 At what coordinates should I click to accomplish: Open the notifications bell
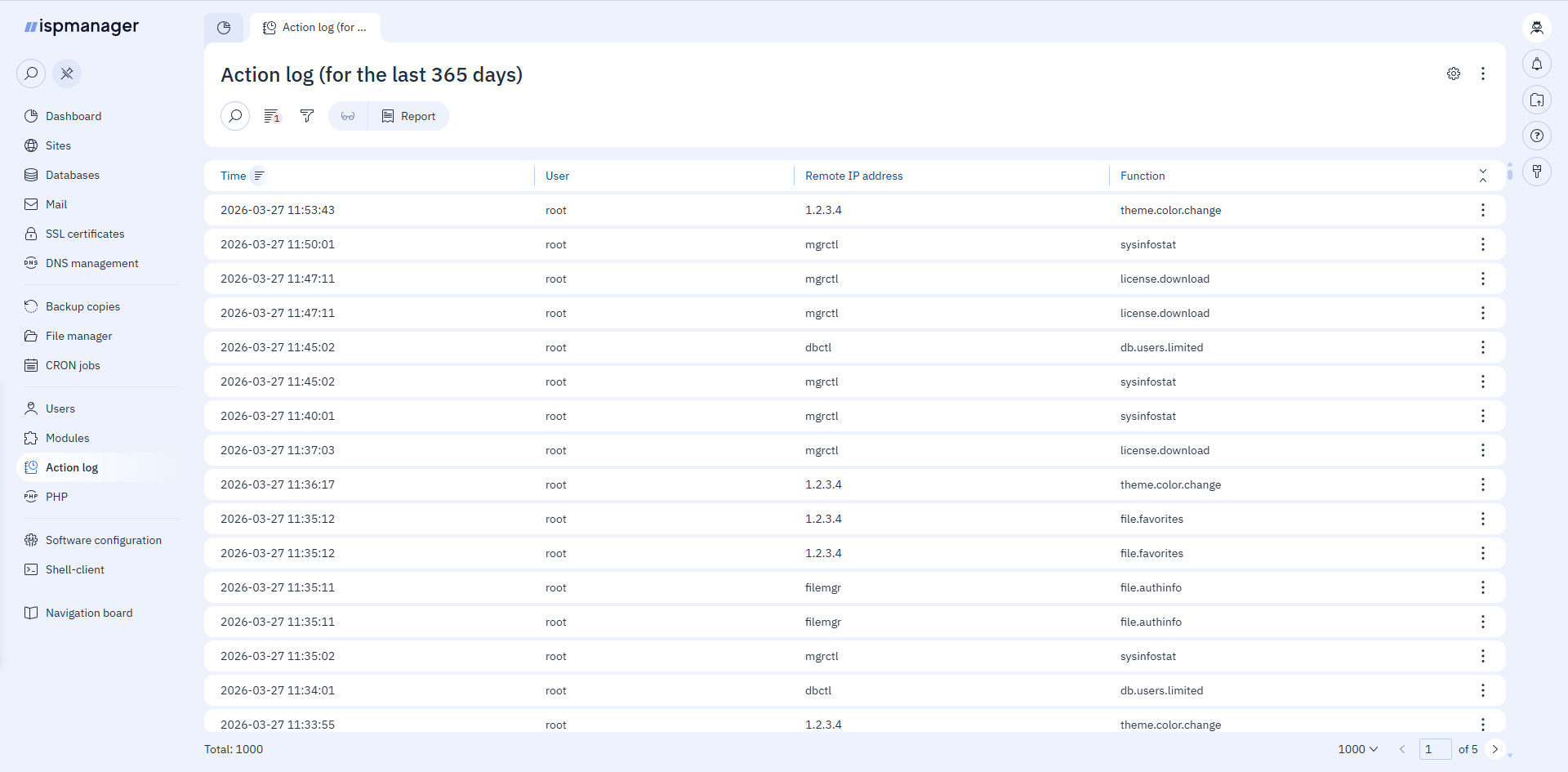1537,64
